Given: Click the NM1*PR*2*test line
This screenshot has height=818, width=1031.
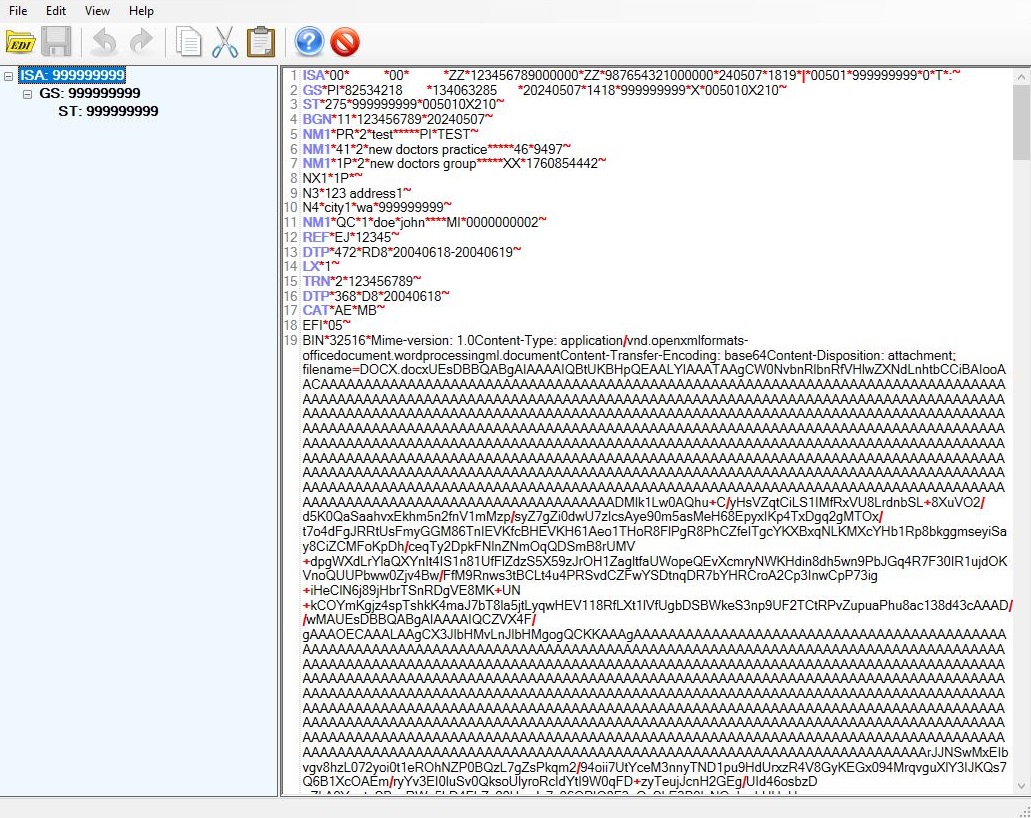Looking at the screenshot, I should point(390,135).
